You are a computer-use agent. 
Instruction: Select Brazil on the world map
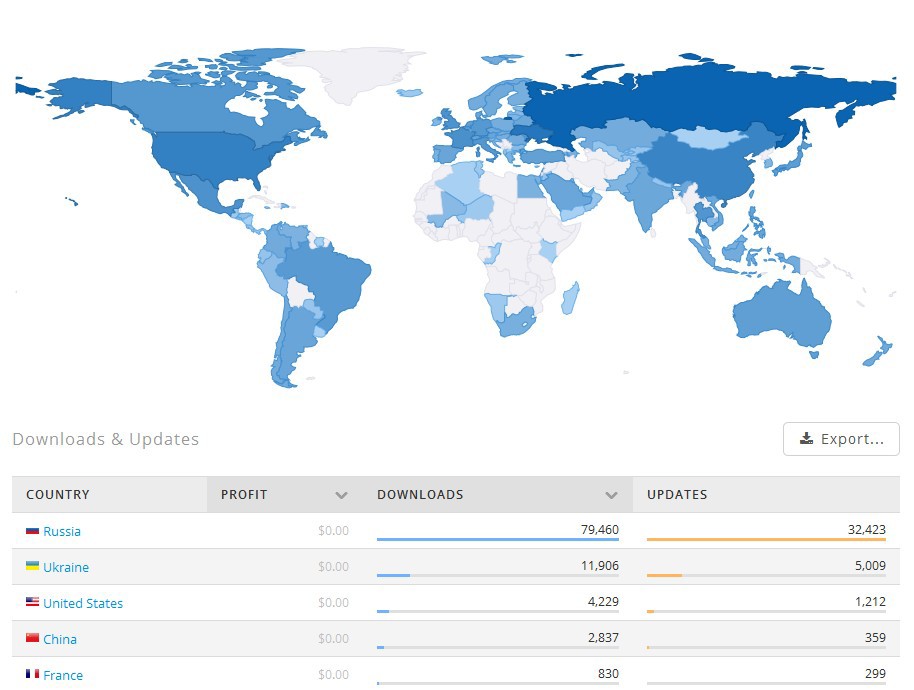[x=329, y=280]
